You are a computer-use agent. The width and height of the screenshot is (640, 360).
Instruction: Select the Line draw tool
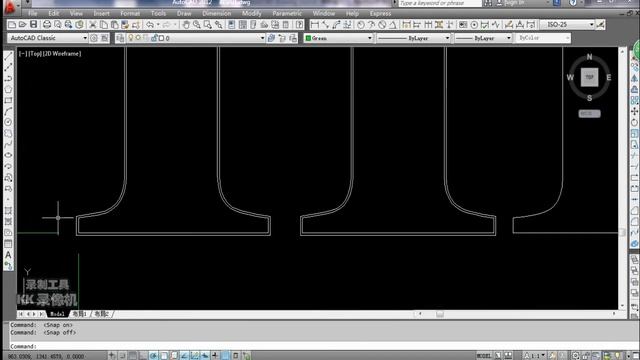8,56
